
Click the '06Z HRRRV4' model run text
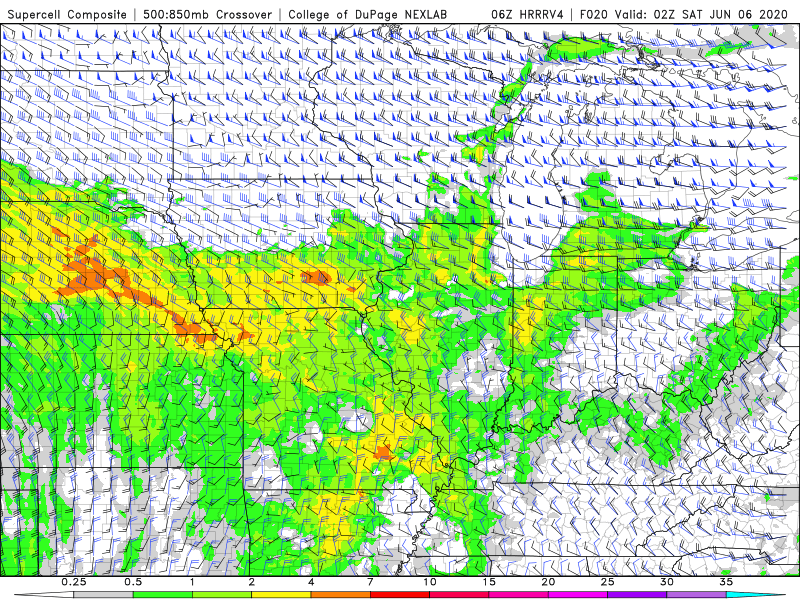pyautogui.click(x=528, y=14)
